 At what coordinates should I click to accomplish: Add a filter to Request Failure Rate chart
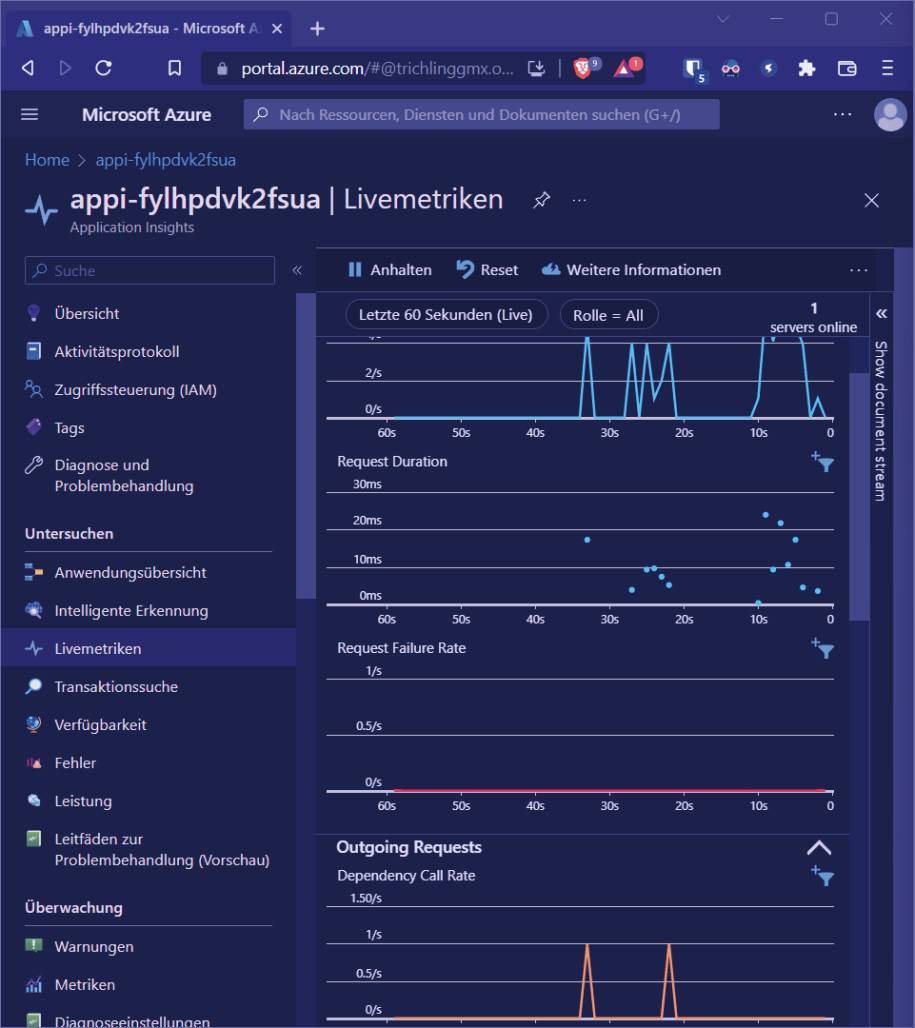[x=823, y=648]
